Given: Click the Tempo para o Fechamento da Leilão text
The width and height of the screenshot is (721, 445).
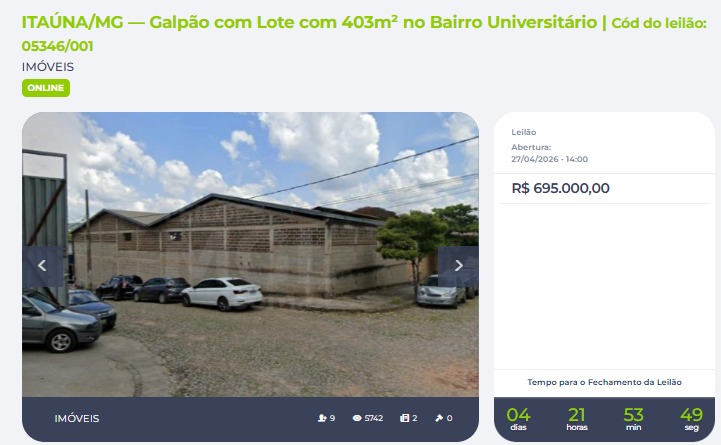Looking at the screenshot, I should (x=604, y=382).
